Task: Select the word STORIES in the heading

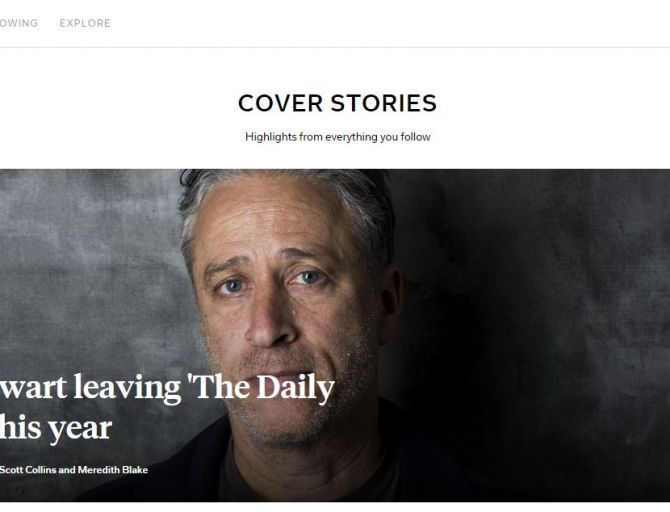Action: point(384,103)
